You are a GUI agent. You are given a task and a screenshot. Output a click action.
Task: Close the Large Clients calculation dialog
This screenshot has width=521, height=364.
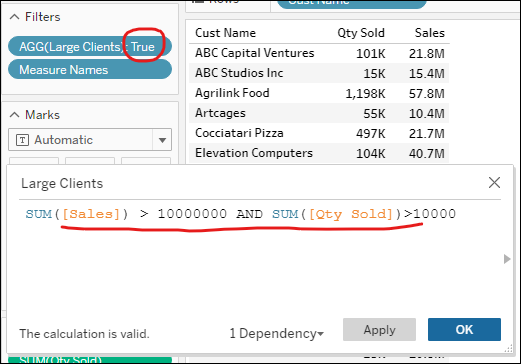(x=494, y=183)
